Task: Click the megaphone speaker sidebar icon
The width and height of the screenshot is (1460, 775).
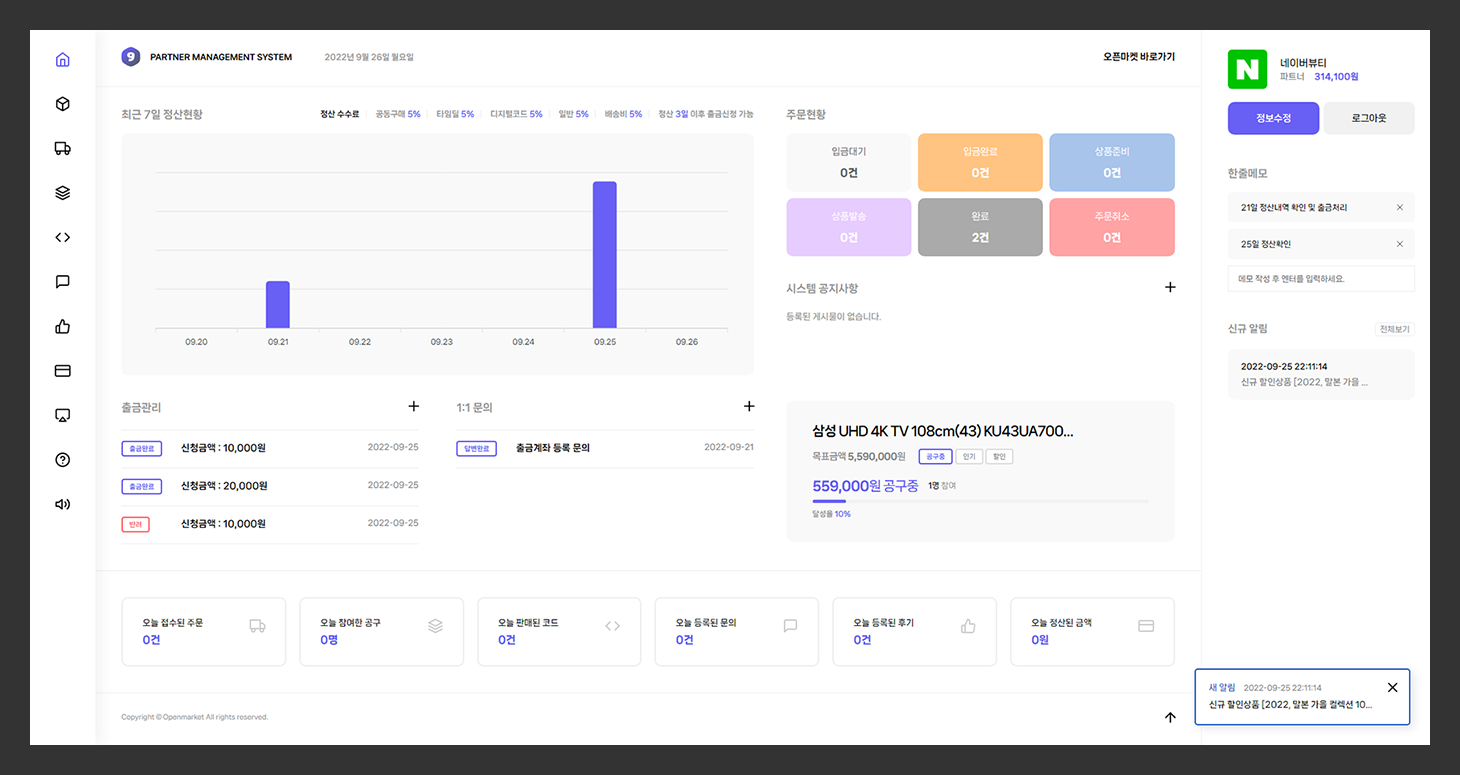Action: click(62, 504)
